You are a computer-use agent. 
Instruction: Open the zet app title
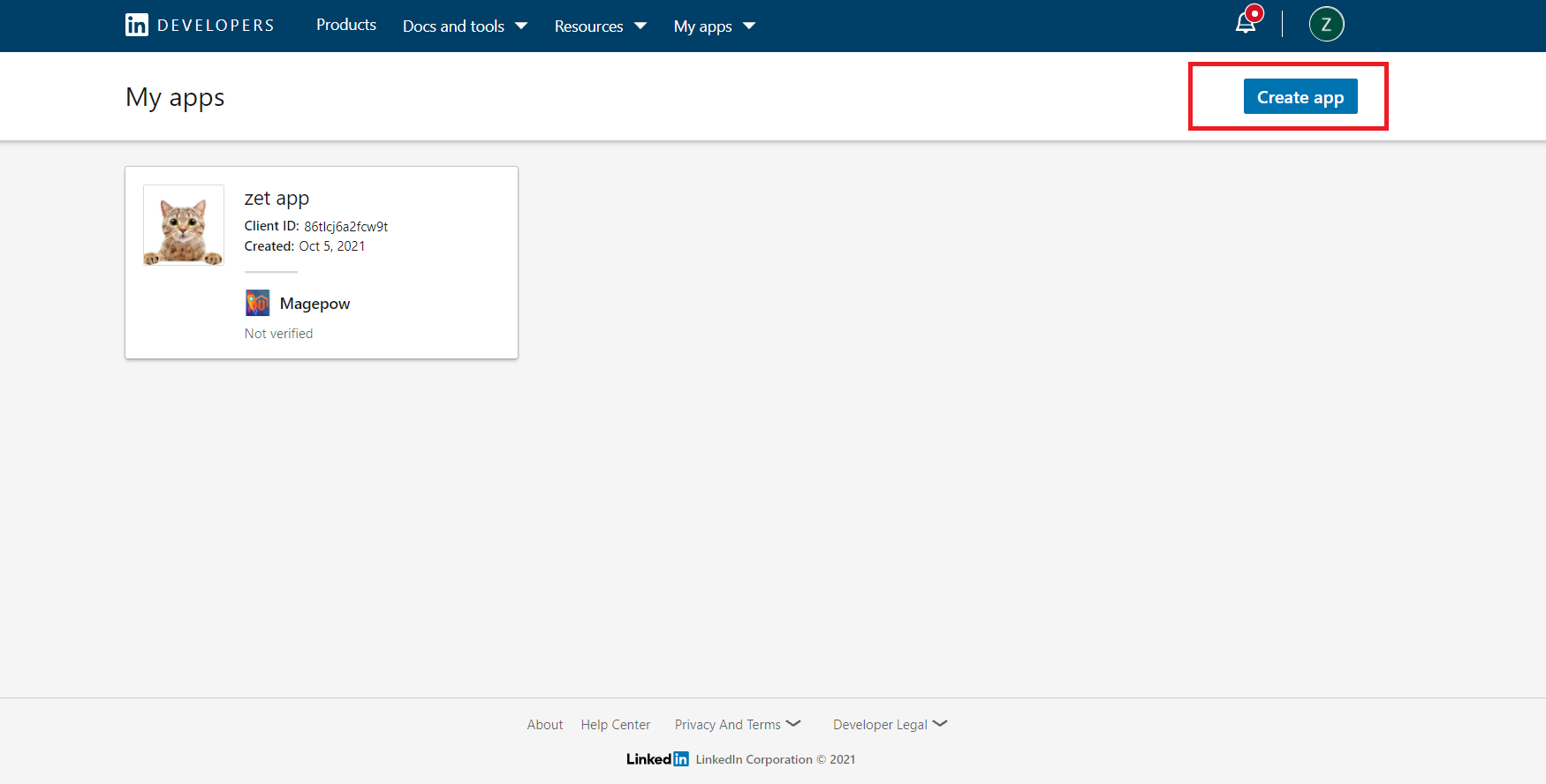[x=277, y=199]
